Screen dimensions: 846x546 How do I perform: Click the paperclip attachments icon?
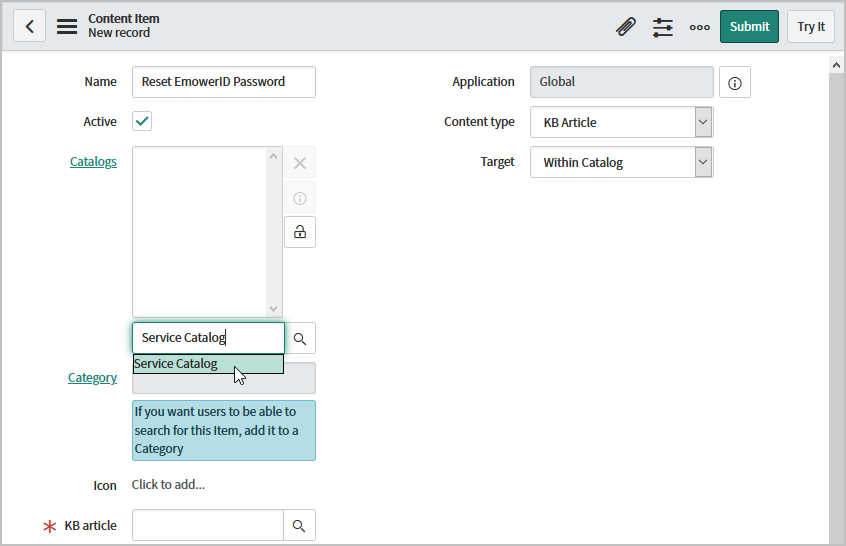pos(626,27)
